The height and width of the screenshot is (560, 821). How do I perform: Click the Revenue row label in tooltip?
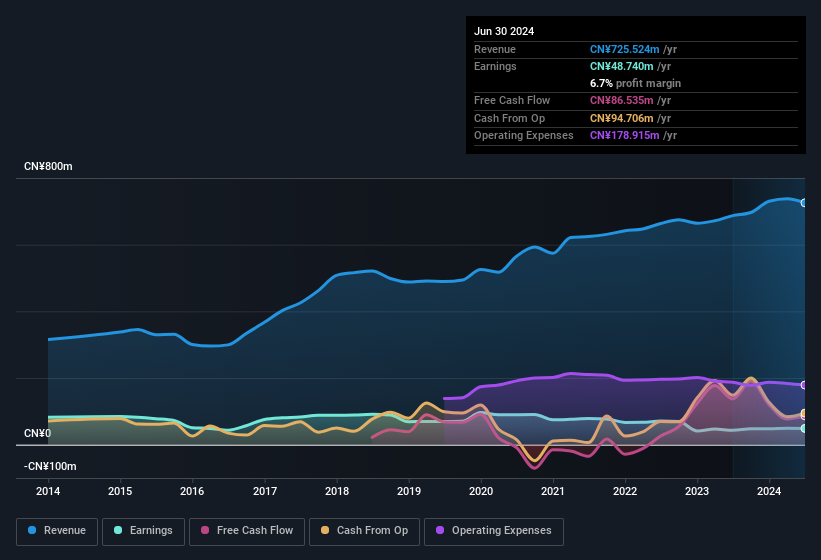pyautogui.click(x=495, y=49)
